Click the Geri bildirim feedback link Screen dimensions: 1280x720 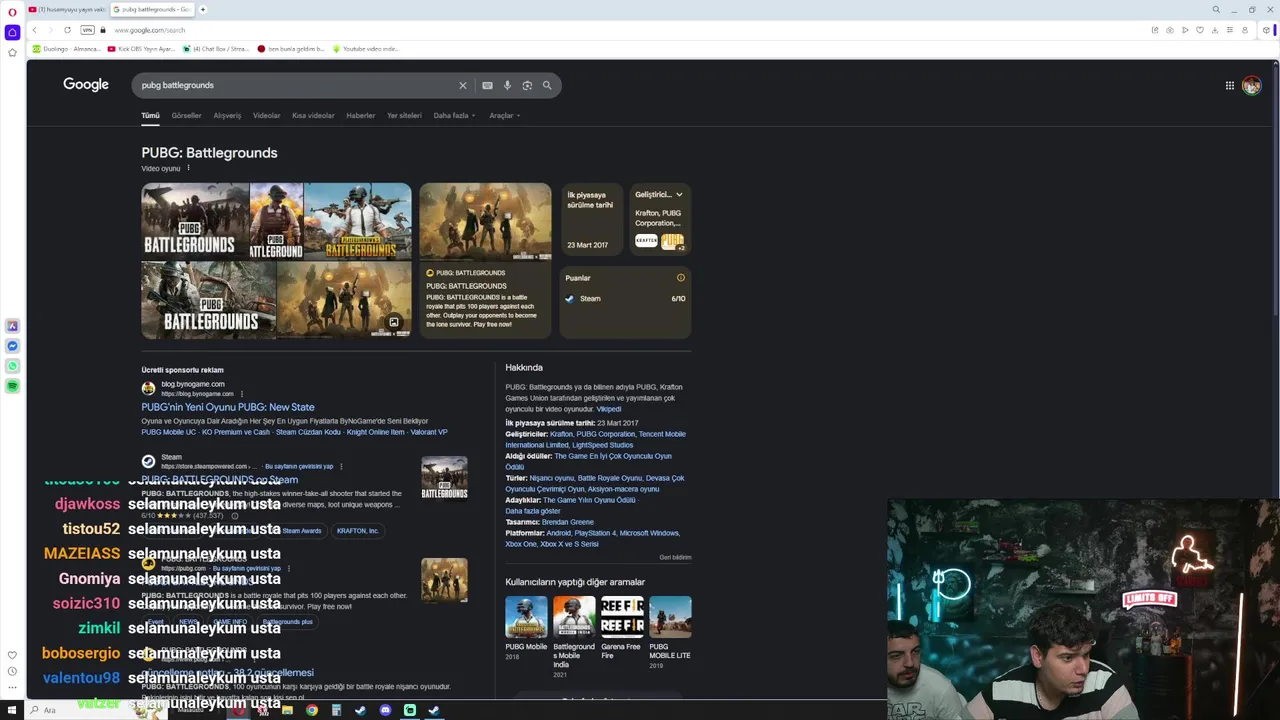[675, 557]
